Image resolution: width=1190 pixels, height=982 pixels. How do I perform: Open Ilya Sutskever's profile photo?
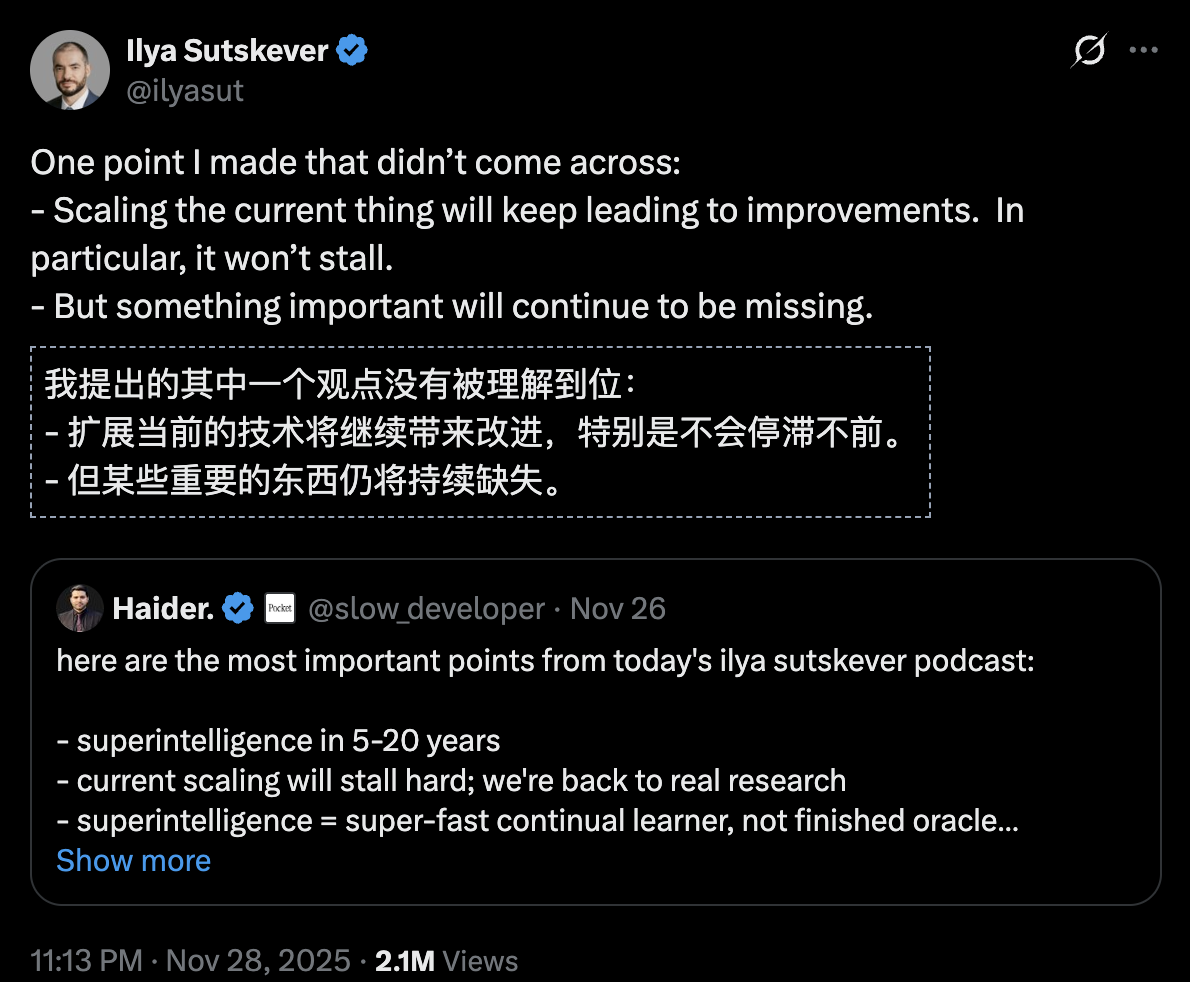(x=69, y=69)
